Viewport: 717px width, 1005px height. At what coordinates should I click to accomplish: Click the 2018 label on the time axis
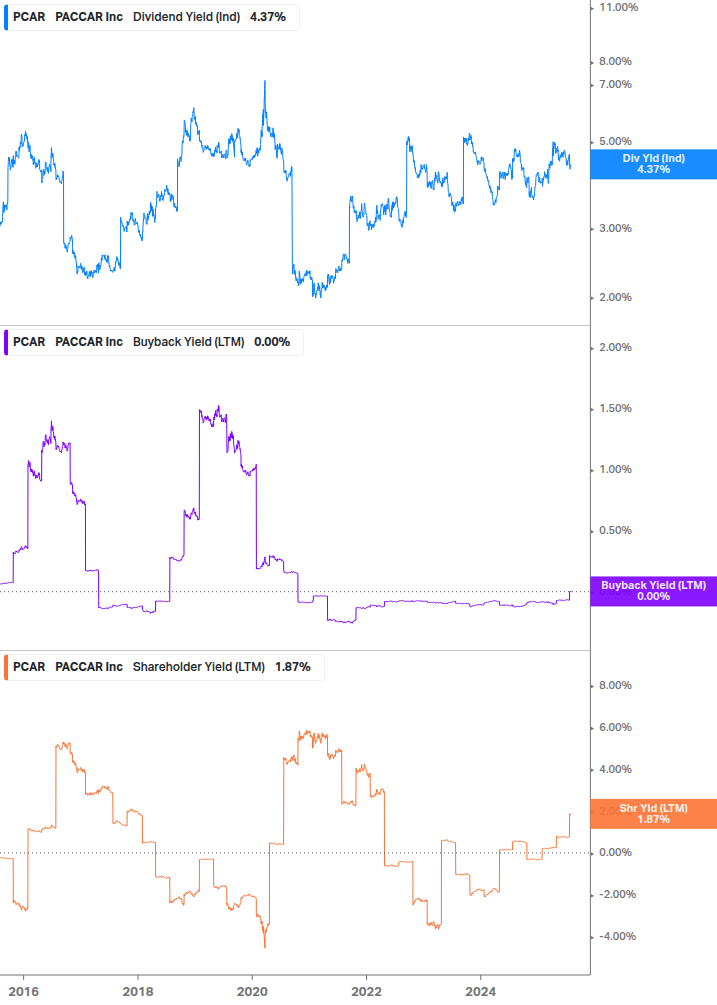[138, 992]
